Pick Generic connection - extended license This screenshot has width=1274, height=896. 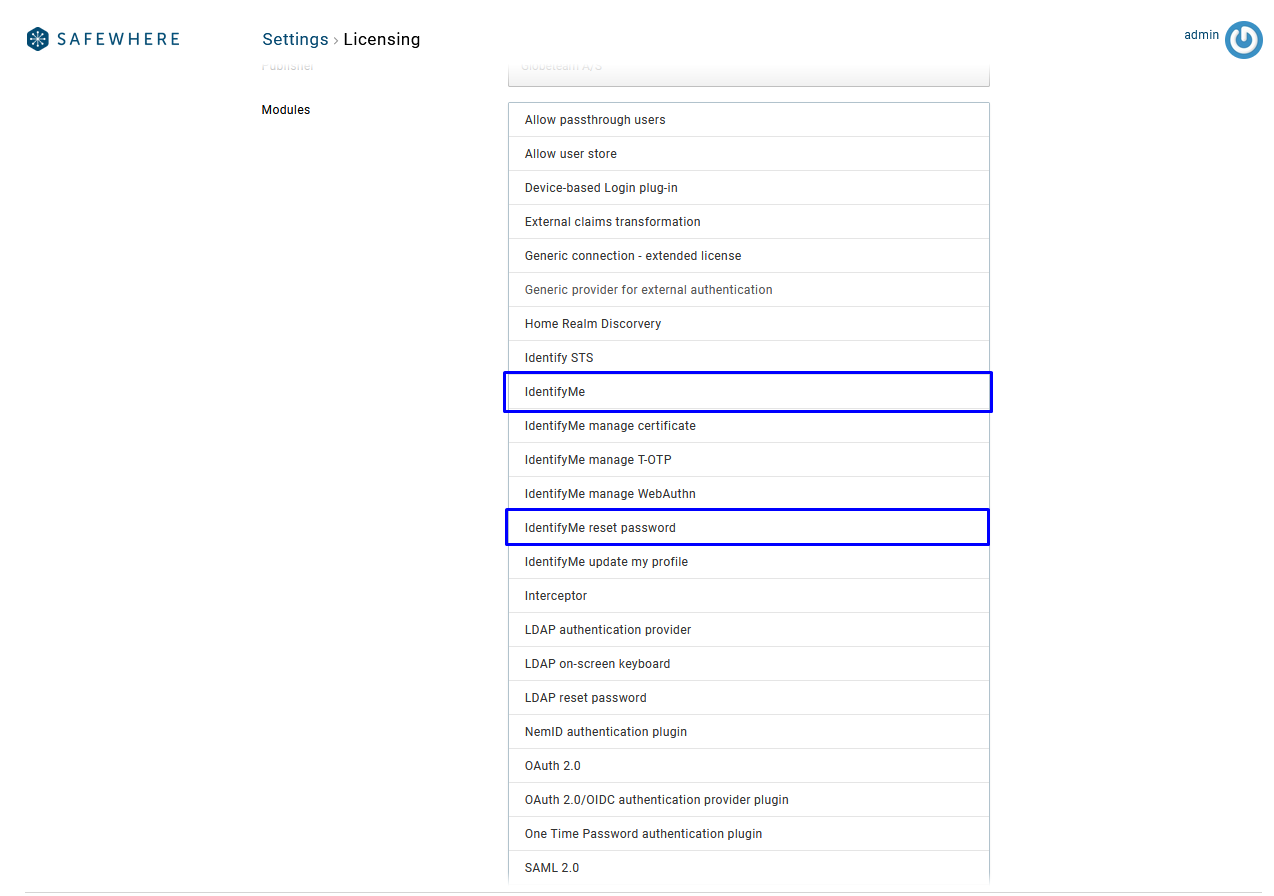[633, 256]
